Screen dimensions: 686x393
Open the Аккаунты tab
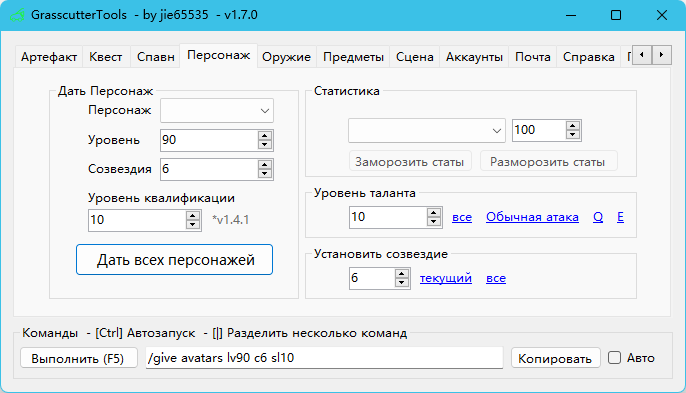click(474, 57)
